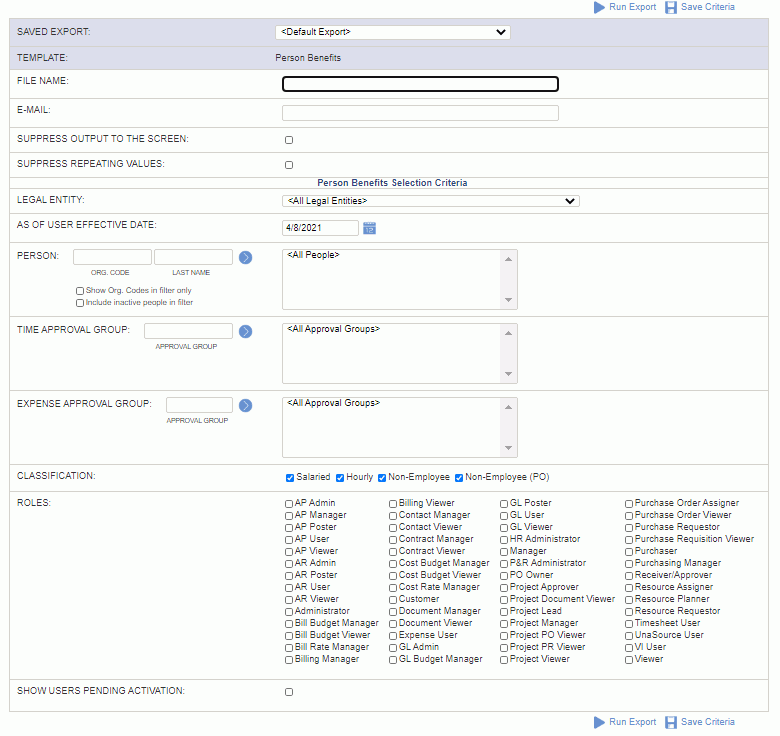The image size is (780, 736).
Task: Open the Legal Entity dropdown
Action: click(x=431, y=201)
